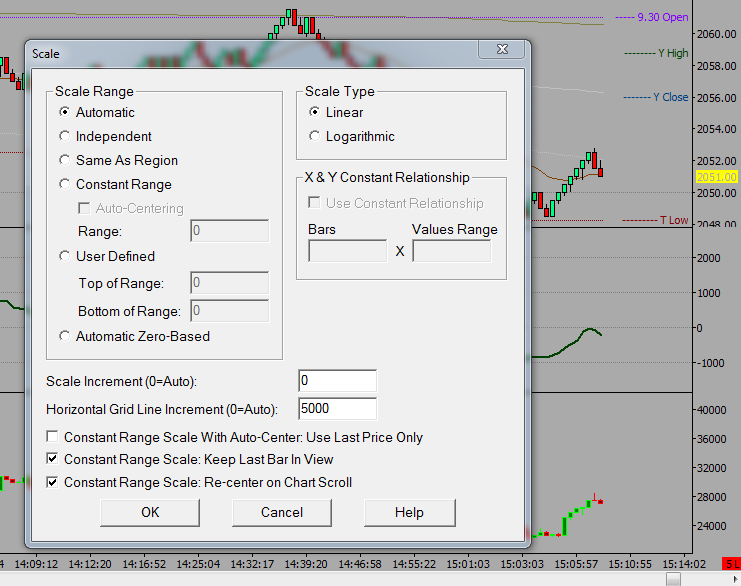
Task: Uncheck Keep Last Bar In View
Action: pyautogui.click(x=52, y=459)
